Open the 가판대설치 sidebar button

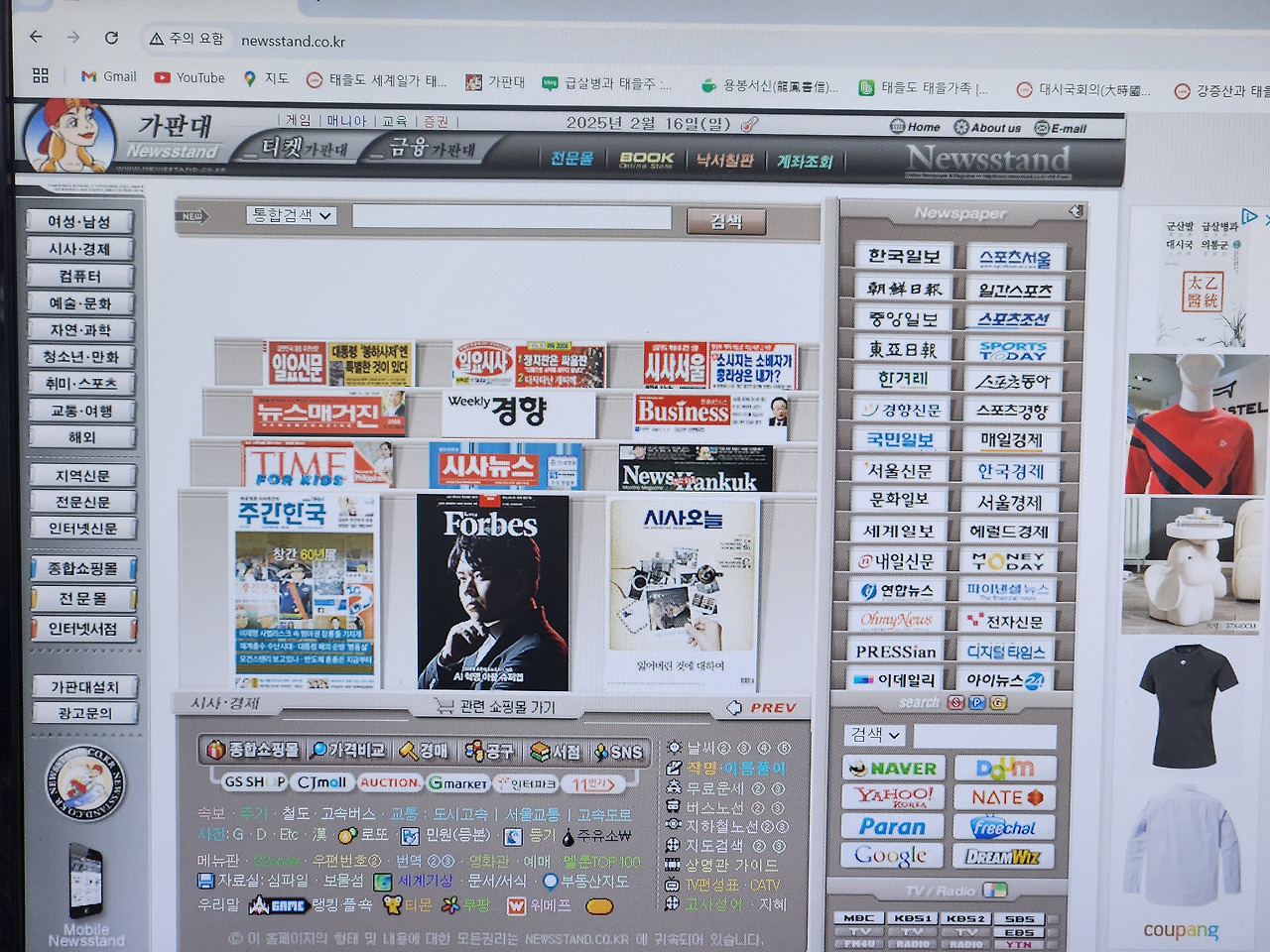tap(84, 686)
